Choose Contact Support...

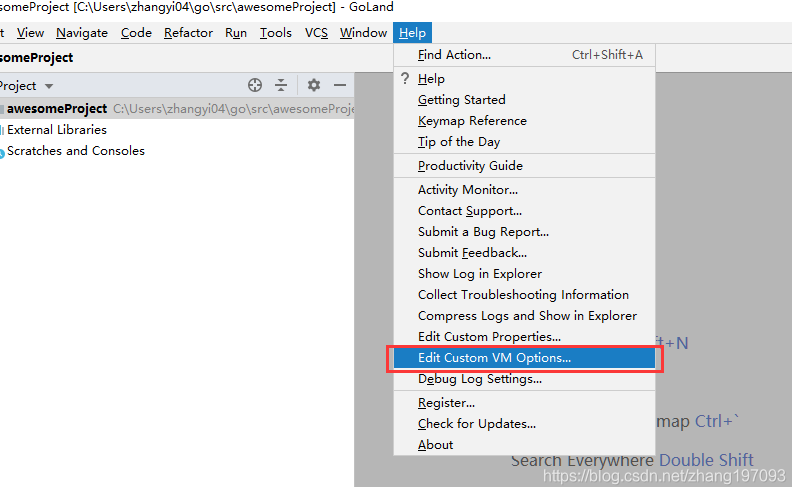tap(524, 211)
